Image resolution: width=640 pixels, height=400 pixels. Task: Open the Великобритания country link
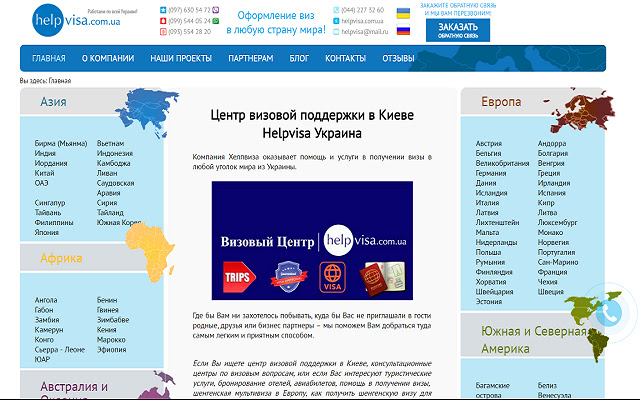pyautogui.click(x=502, y=163)
